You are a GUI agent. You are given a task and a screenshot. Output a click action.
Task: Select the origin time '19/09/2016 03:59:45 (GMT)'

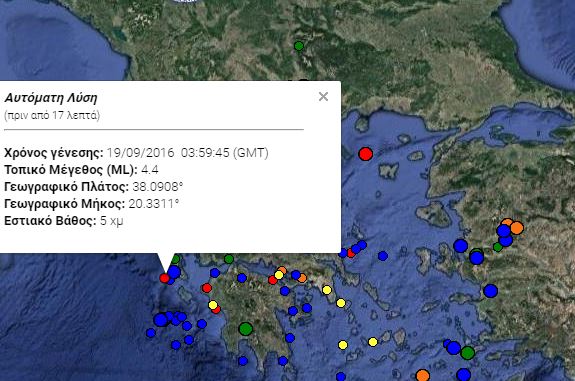point(187,153)
